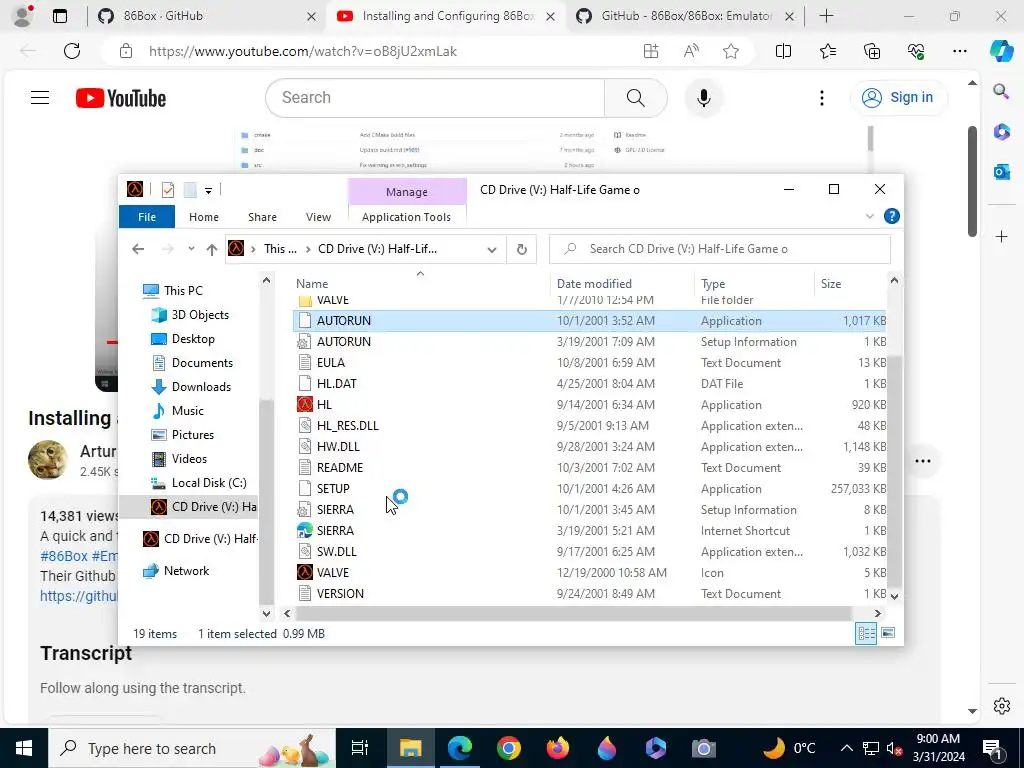Screen dimensions: 1024x768
Task: Open Videos in the navigation pane
Action: (x=189, y=458)
